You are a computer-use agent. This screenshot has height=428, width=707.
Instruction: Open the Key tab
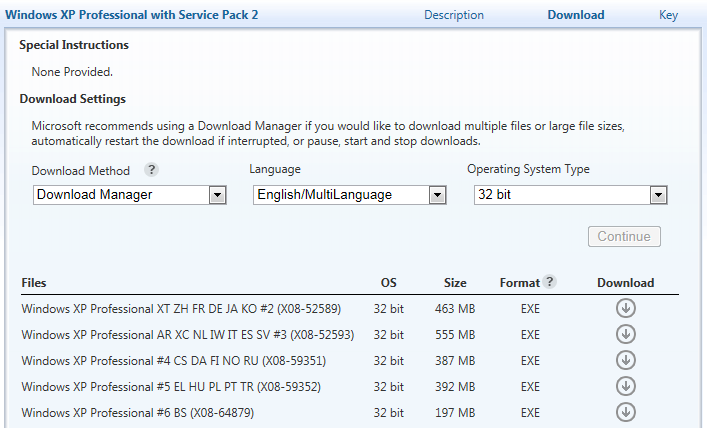coord(668,15)
